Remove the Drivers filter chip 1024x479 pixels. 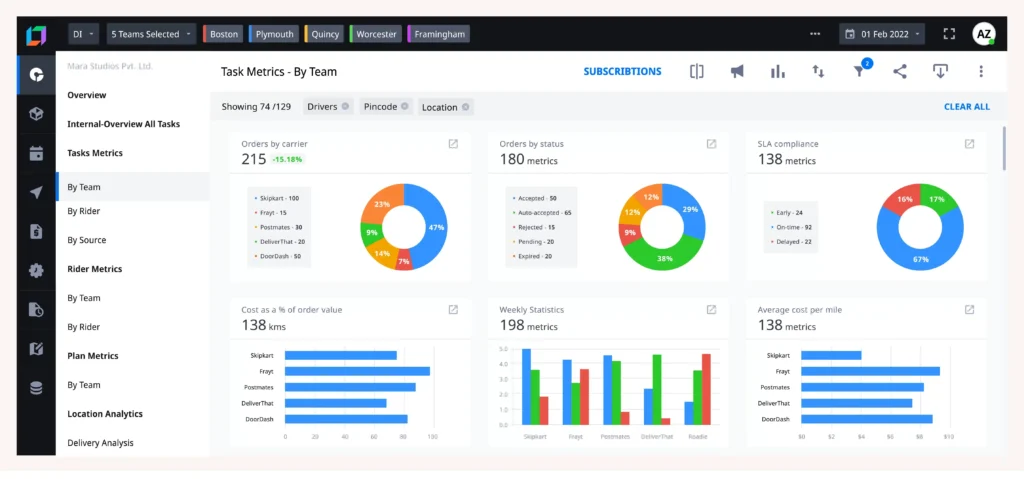tap(346, 106)
